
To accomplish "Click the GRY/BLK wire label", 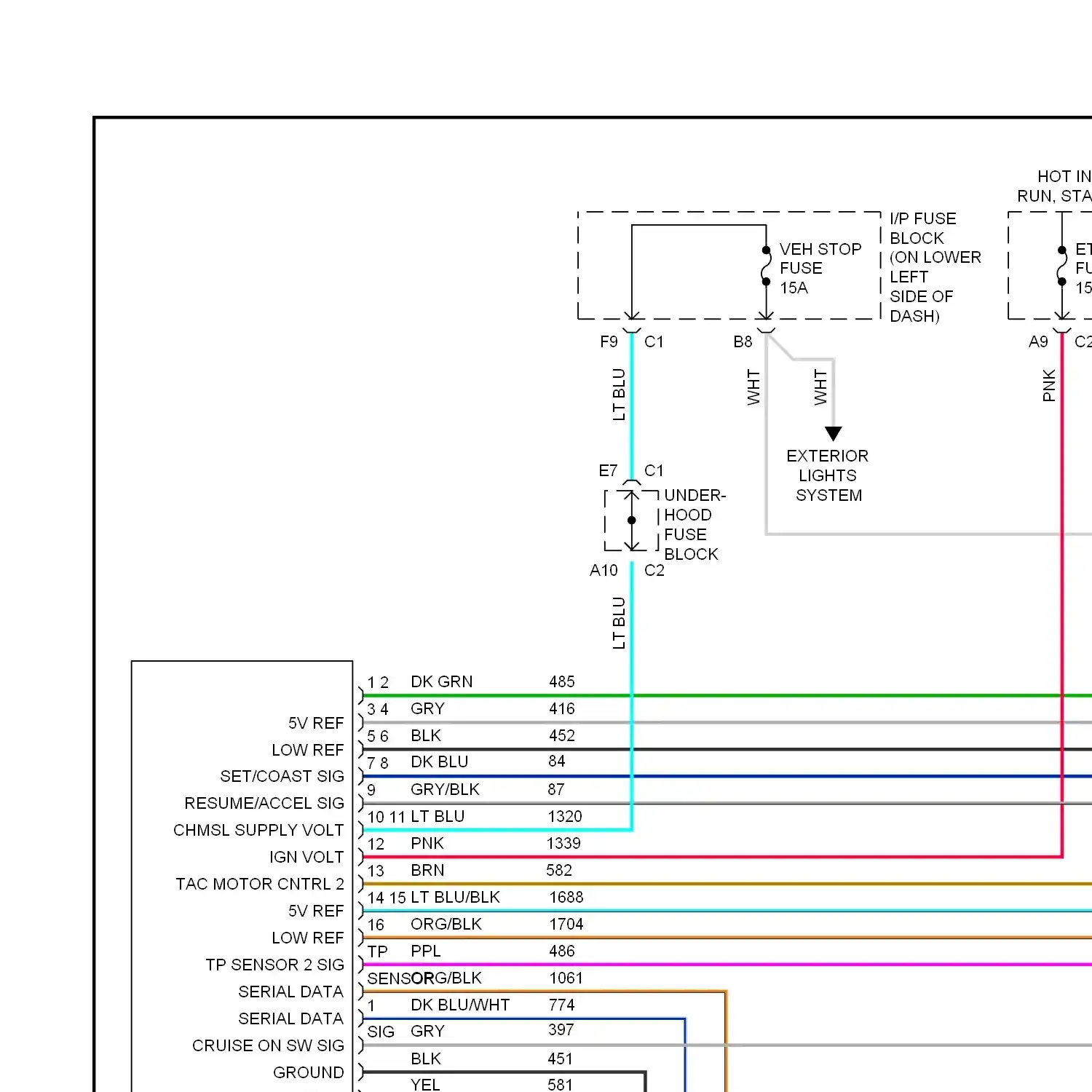I will coord(445,790).
